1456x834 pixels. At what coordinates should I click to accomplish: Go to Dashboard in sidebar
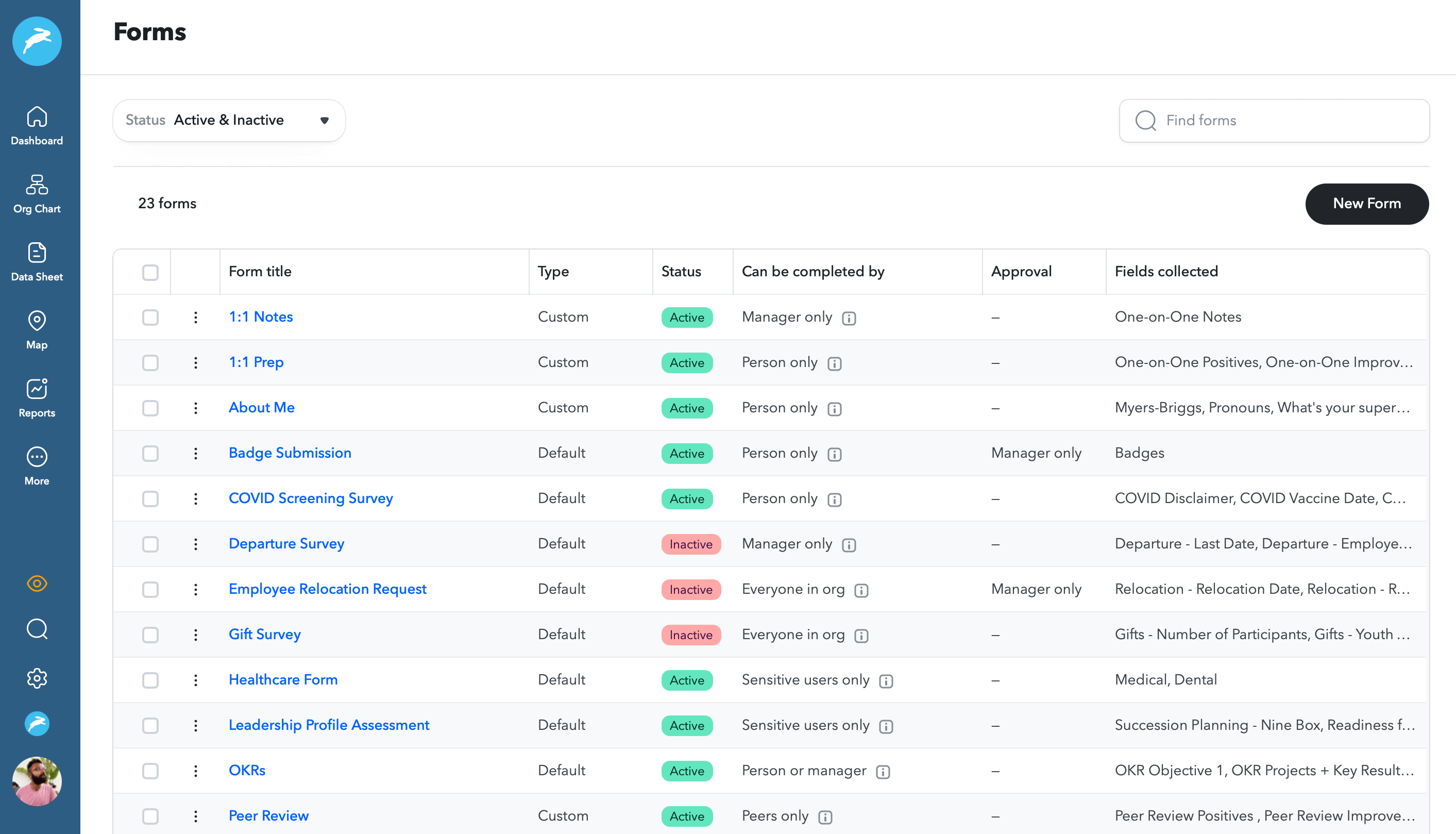click(x=37, y=125)
